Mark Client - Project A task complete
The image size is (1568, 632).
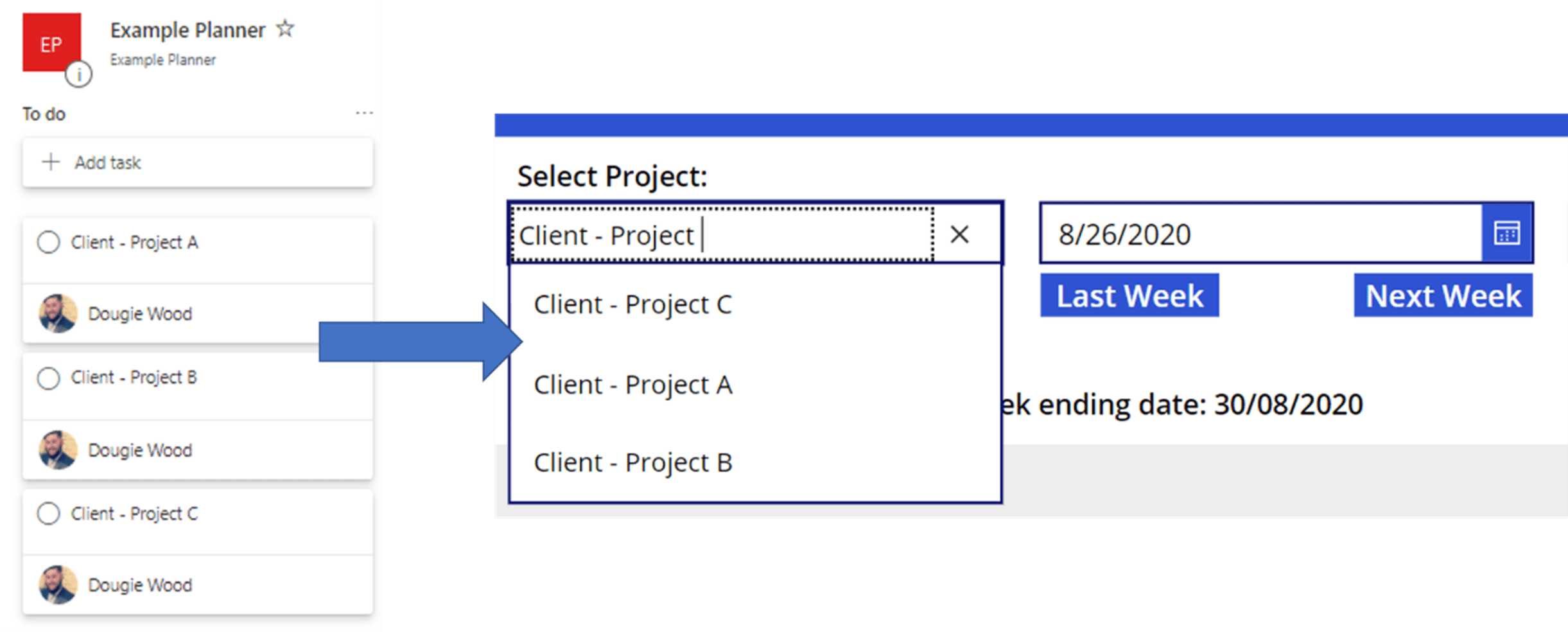click(48, 243)
